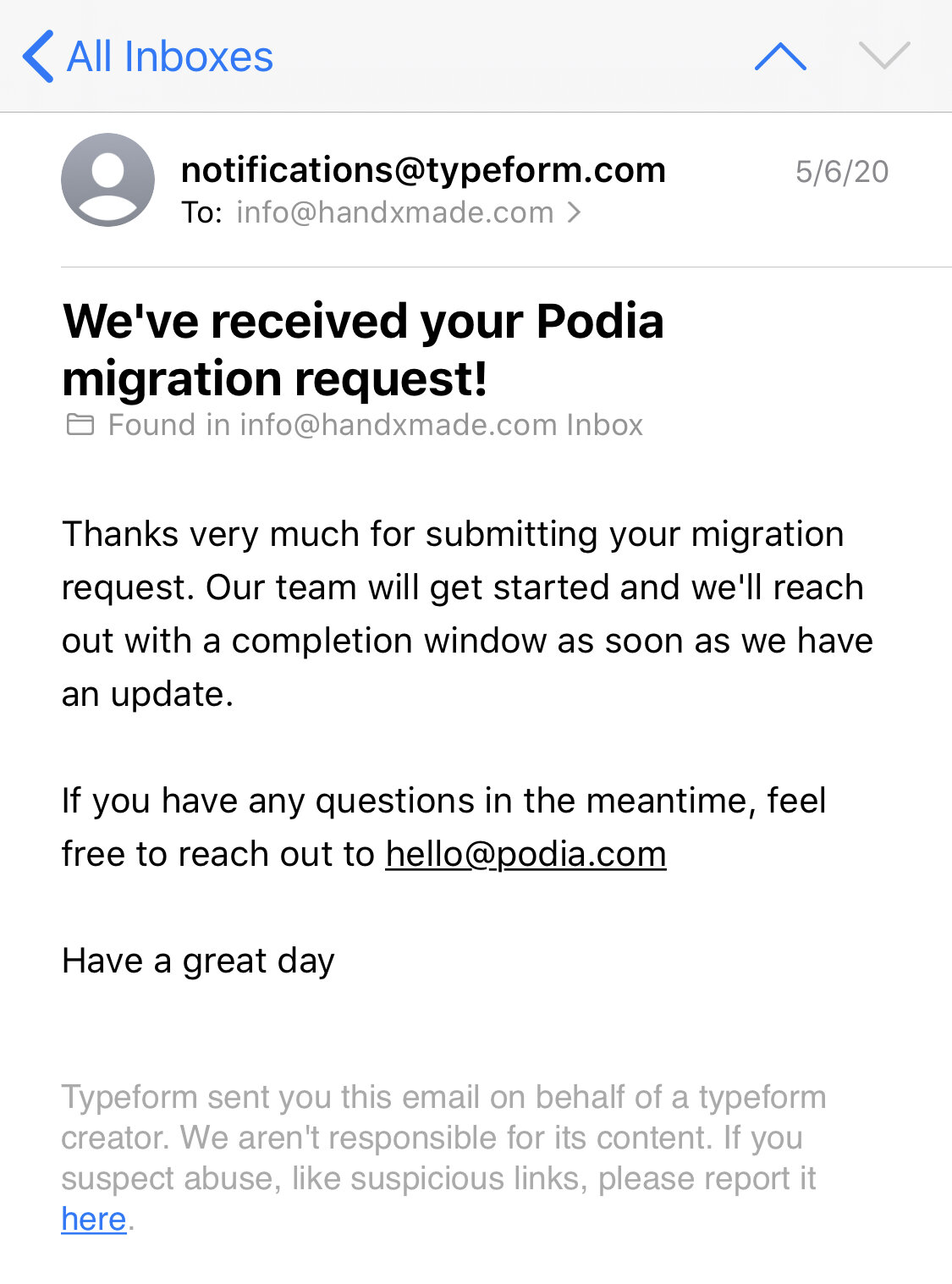Tap the back chevron icon

(38, 57)
